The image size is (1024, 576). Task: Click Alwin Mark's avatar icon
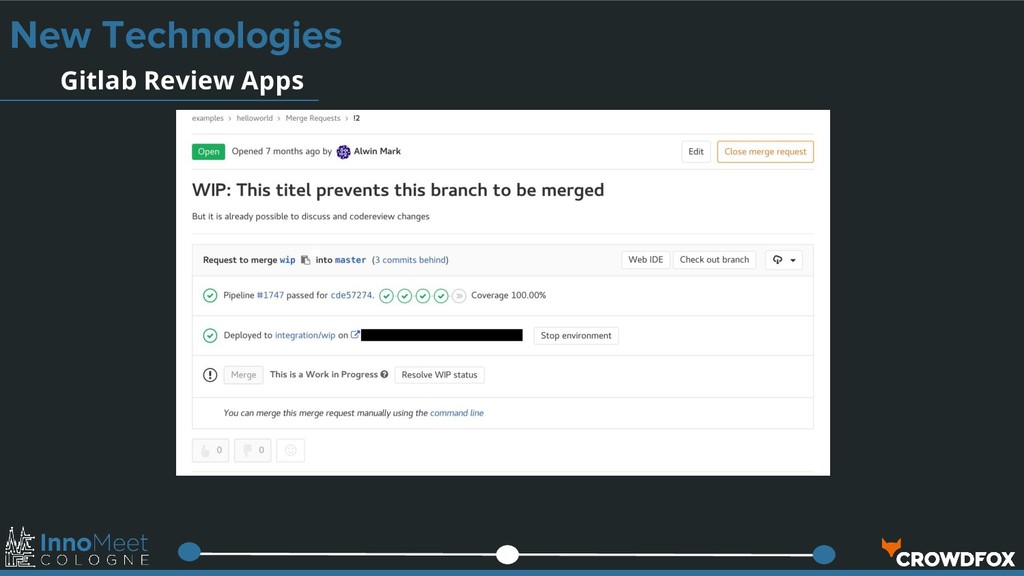click(x=344, y=152)
